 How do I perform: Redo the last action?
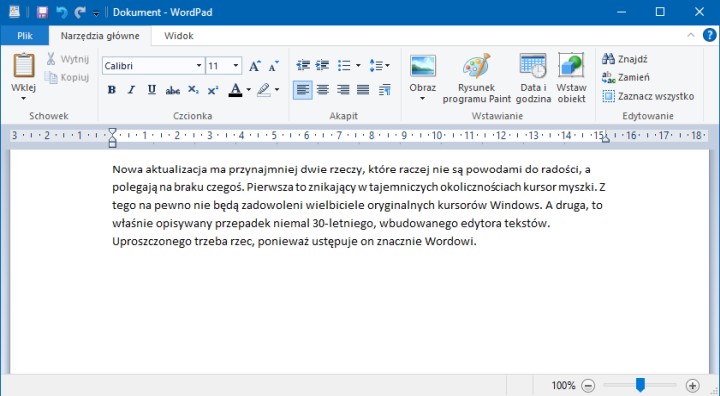tap(80, 12)
